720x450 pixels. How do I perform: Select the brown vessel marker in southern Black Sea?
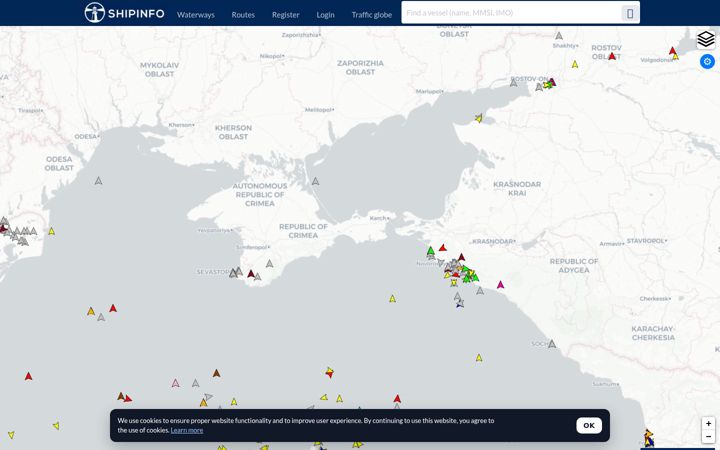(x=216, y=373)
